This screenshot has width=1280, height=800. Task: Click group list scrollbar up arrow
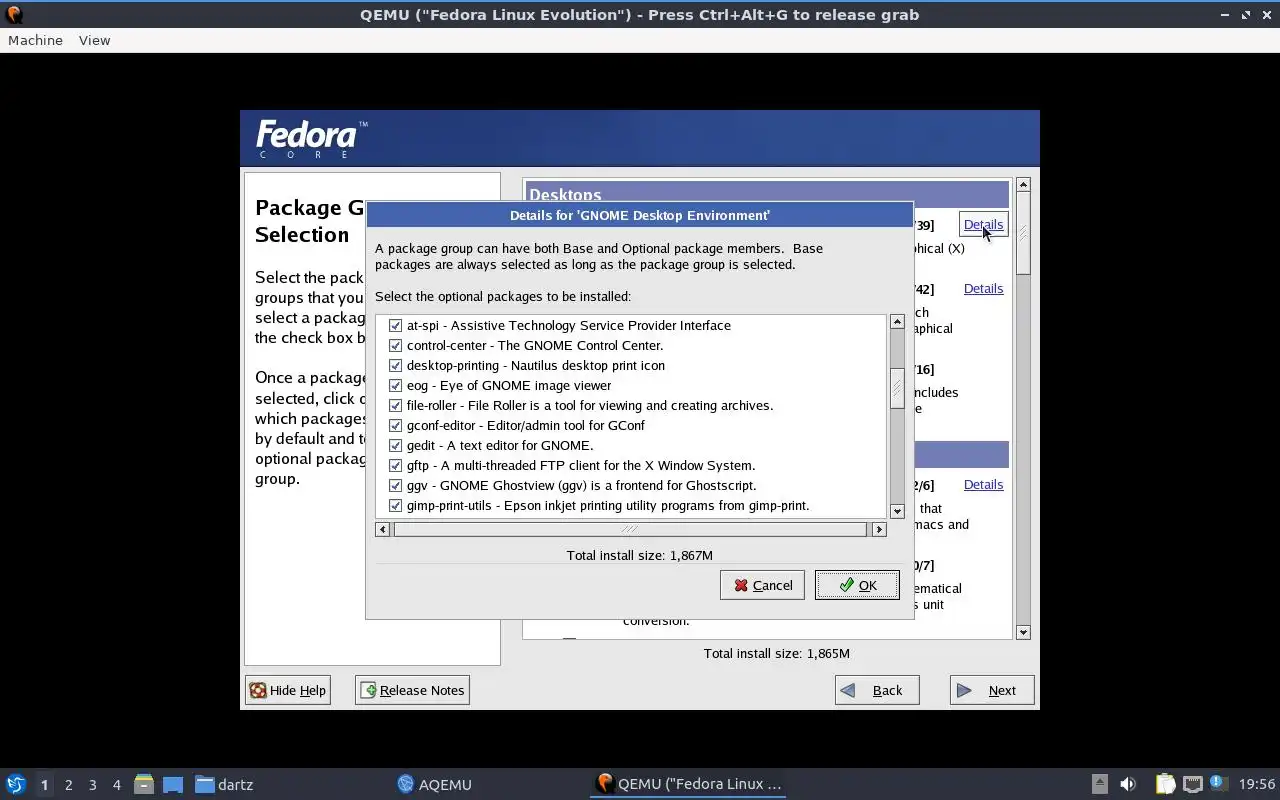(x=1023, y=185)
